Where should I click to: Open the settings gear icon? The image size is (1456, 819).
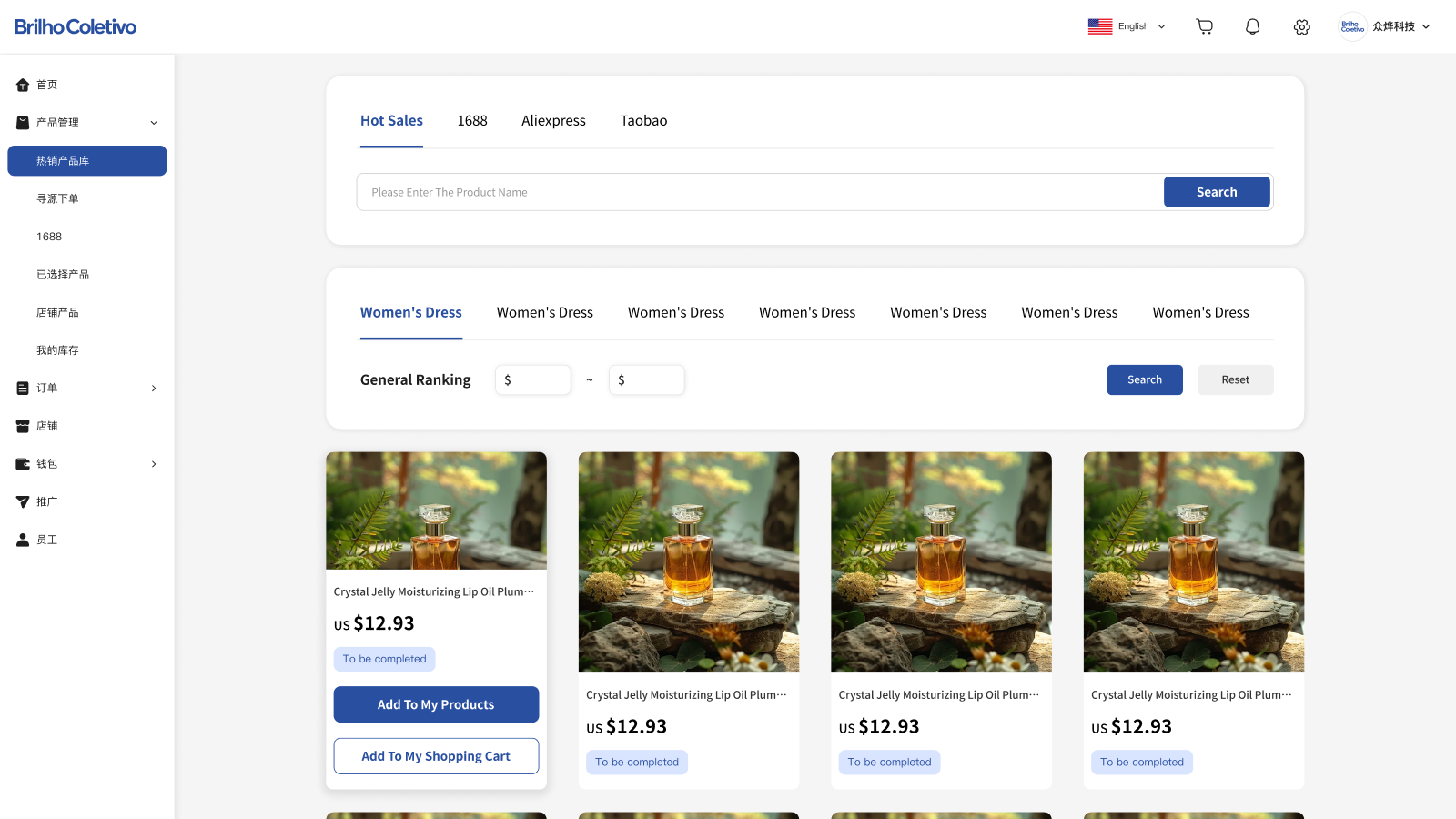(x=1301, y=26)
